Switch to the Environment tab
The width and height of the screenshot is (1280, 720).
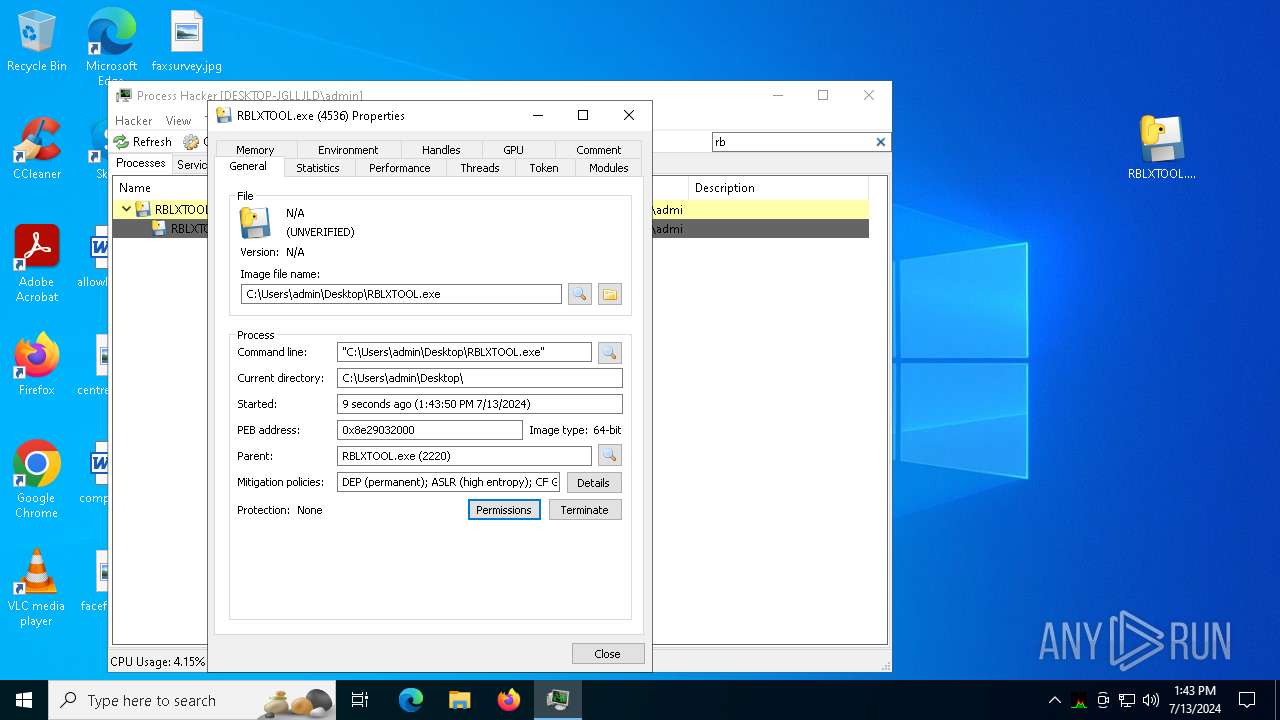click(x=348, y=150)
